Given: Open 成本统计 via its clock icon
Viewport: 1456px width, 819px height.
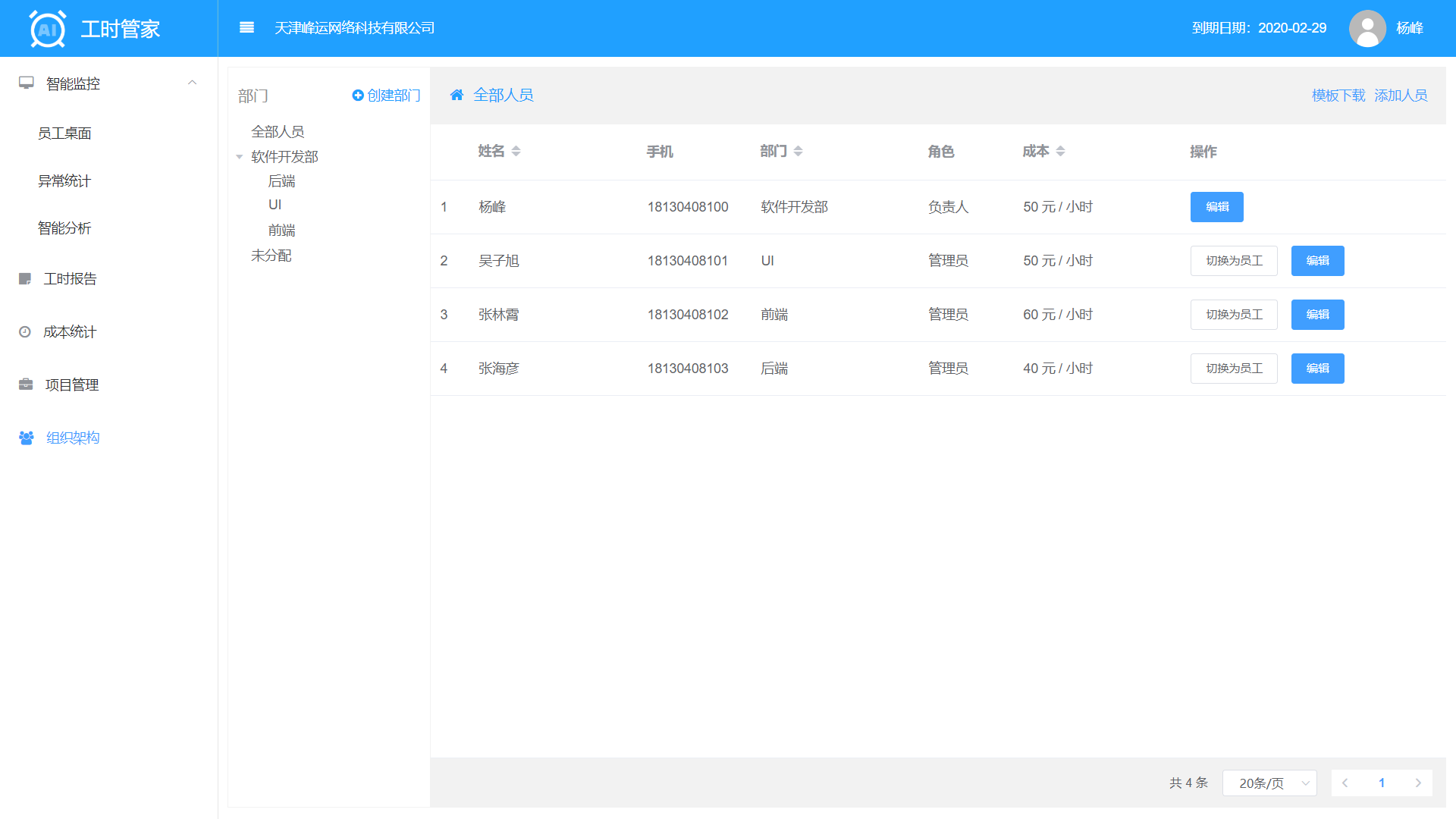Looking at the screenshot, I should tap(25, 332).
